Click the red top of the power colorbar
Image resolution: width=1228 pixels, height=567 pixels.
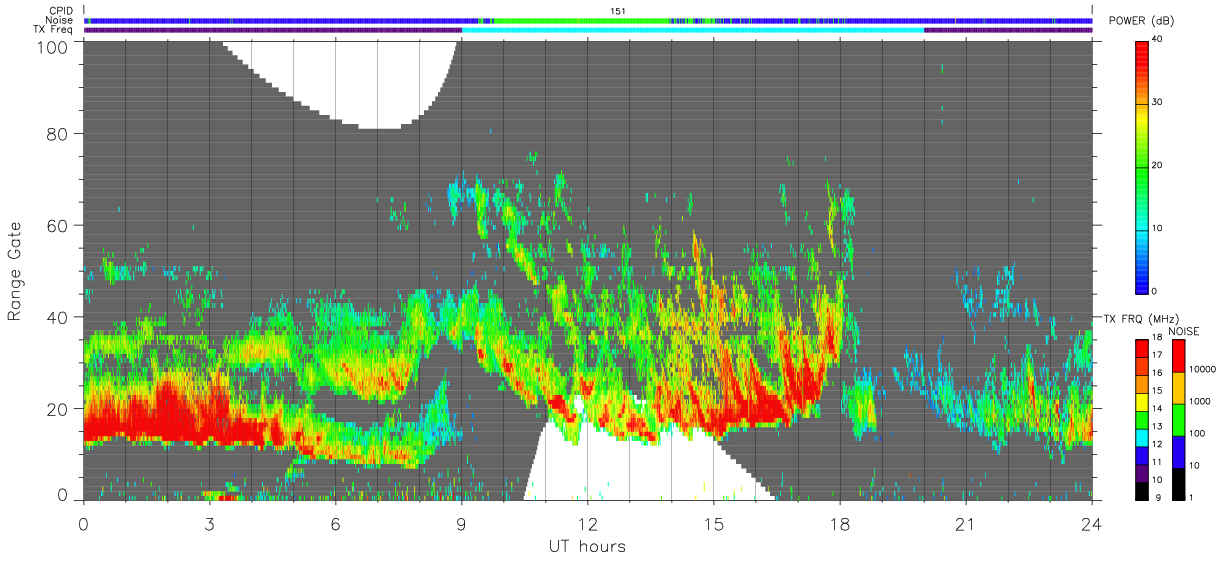(1141, 48)
